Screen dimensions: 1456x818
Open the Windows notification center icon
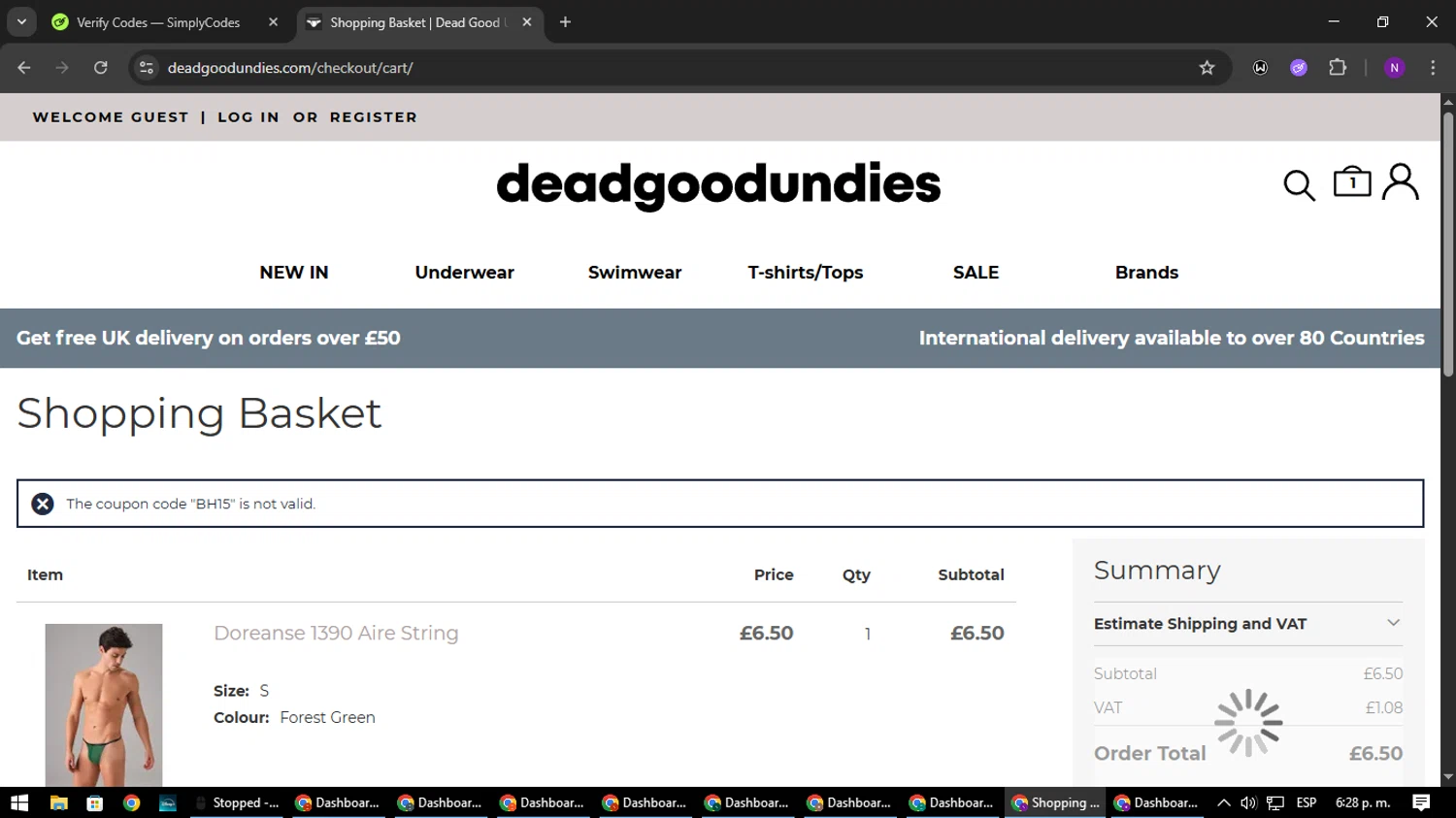(1421, 802)
